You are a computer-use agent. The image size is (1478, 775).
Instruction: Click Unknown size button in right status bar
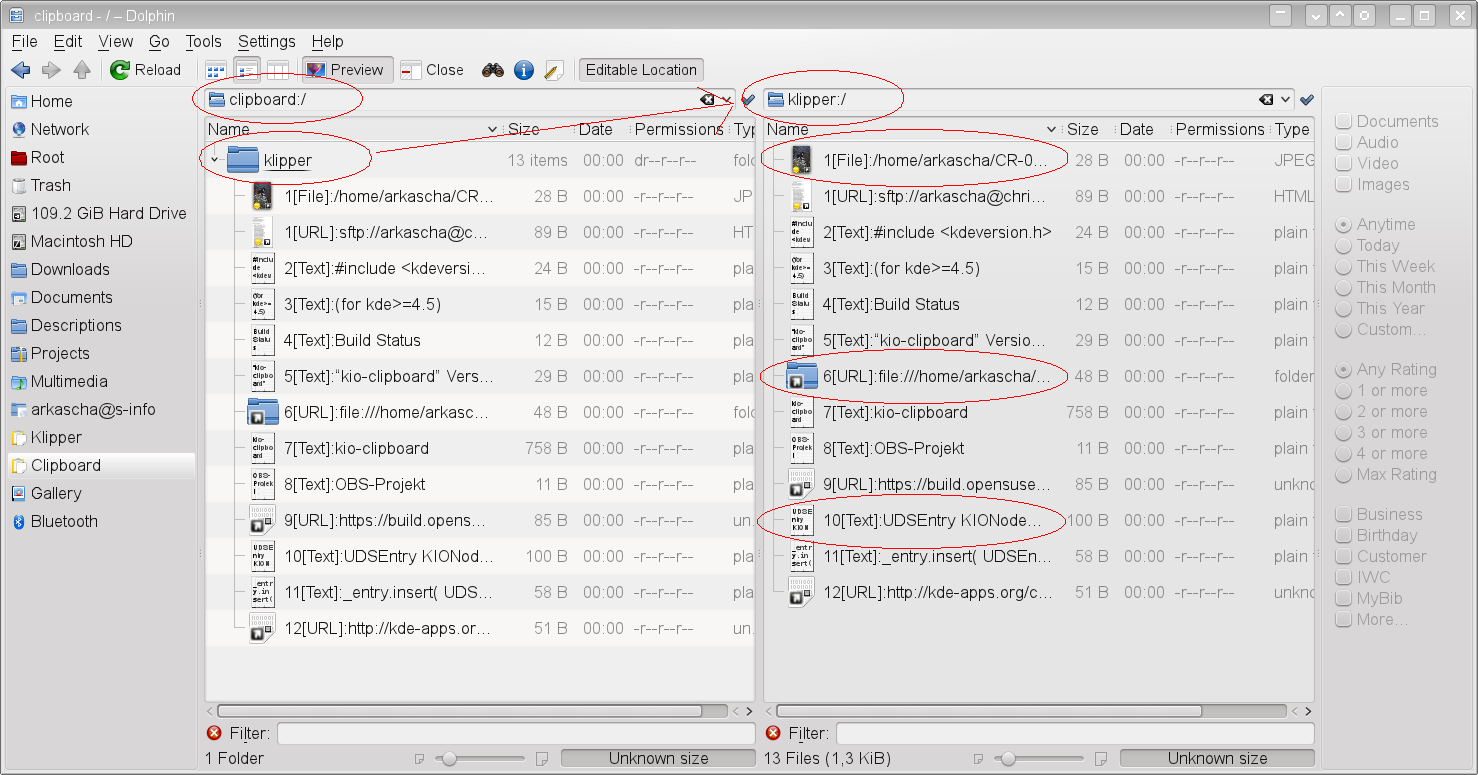tap(1217, 759)
